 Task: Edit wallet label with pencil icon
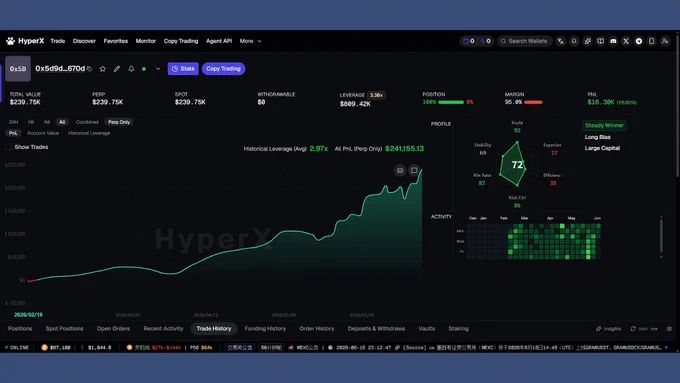coord(117,69)
